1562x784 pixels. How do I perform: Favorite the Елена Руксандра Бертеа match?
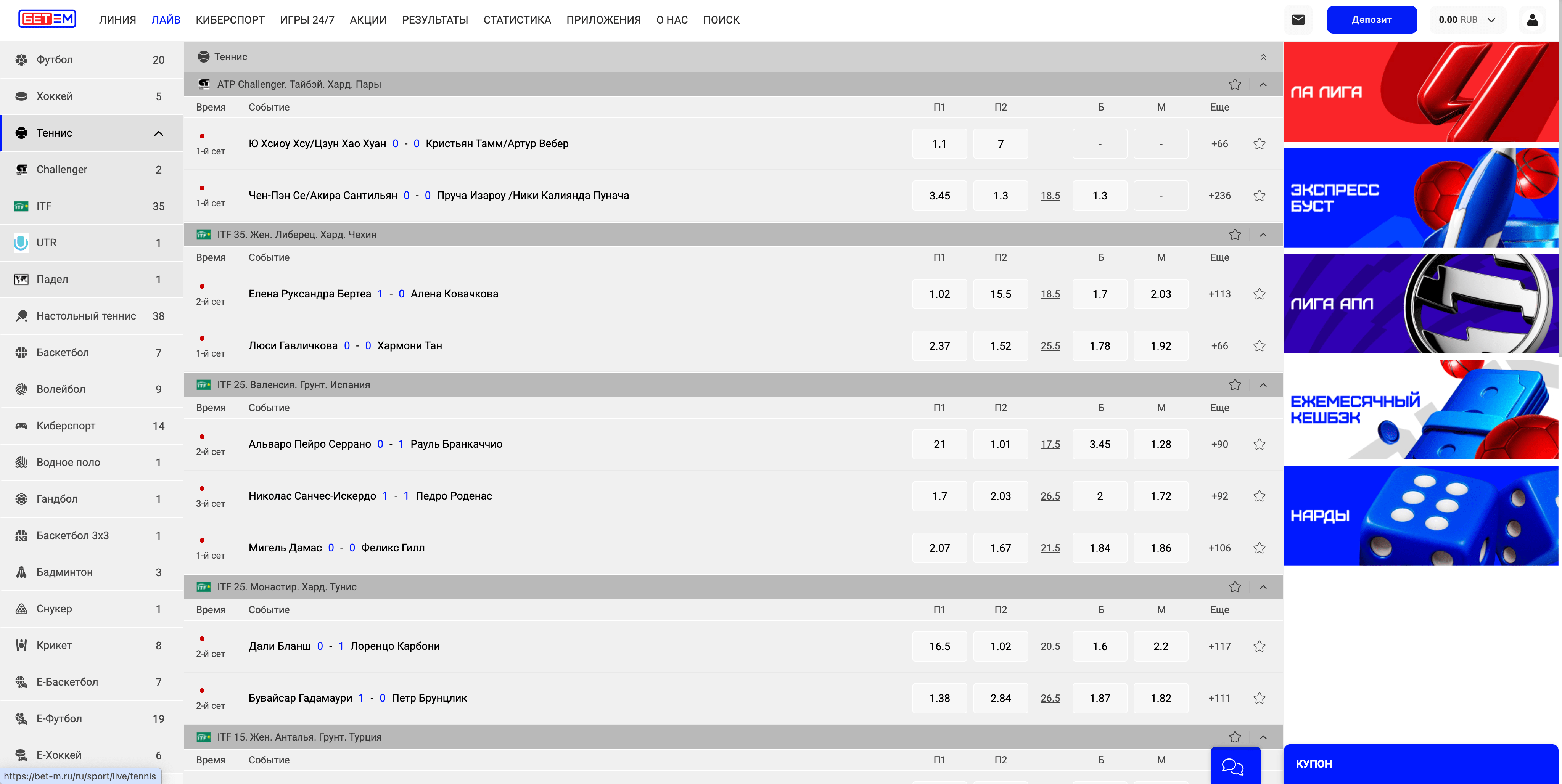(1259, 294)
